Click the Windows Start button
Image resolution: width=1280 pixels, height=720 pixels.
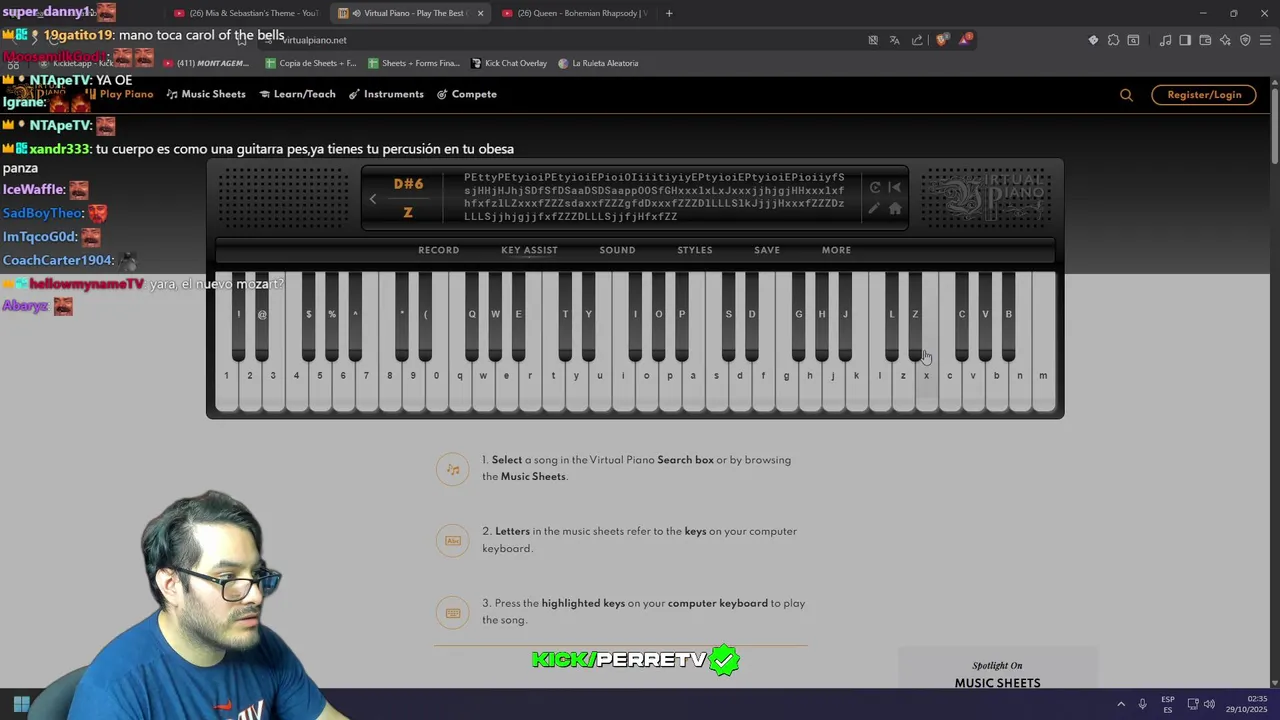click(x=21, y=704)
